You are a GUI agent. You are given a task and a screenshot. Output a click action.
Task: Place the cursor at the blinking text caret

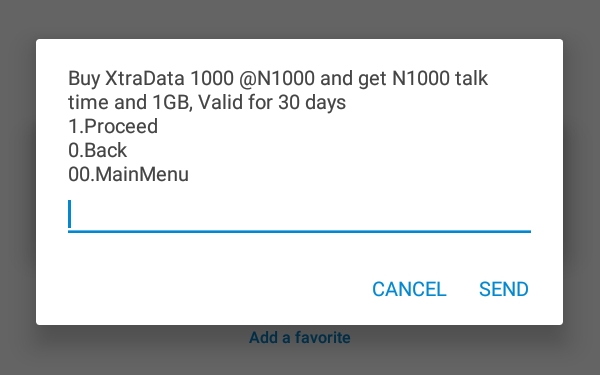[70, 214]
